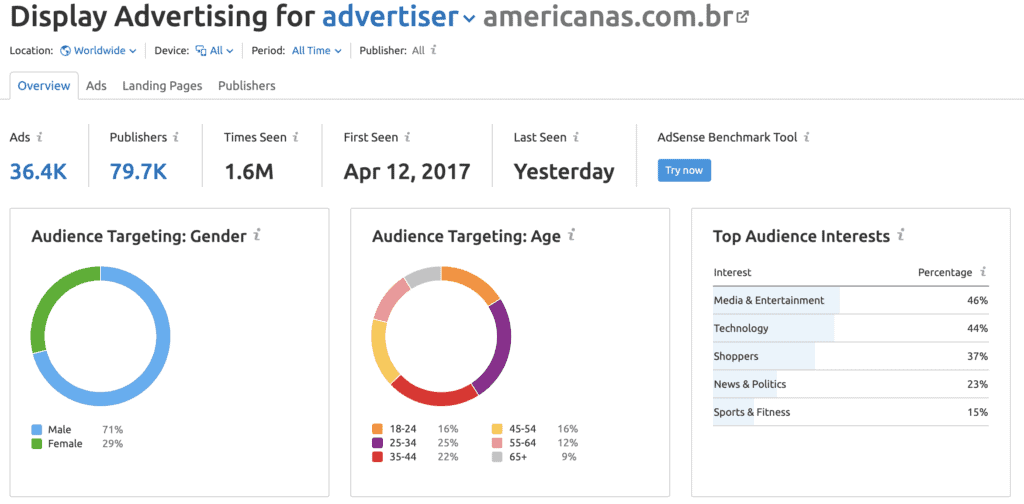Click the Shoppers interest row
Screen dimensions: 1024x504
pyautogui.click(x=850, y=356)
